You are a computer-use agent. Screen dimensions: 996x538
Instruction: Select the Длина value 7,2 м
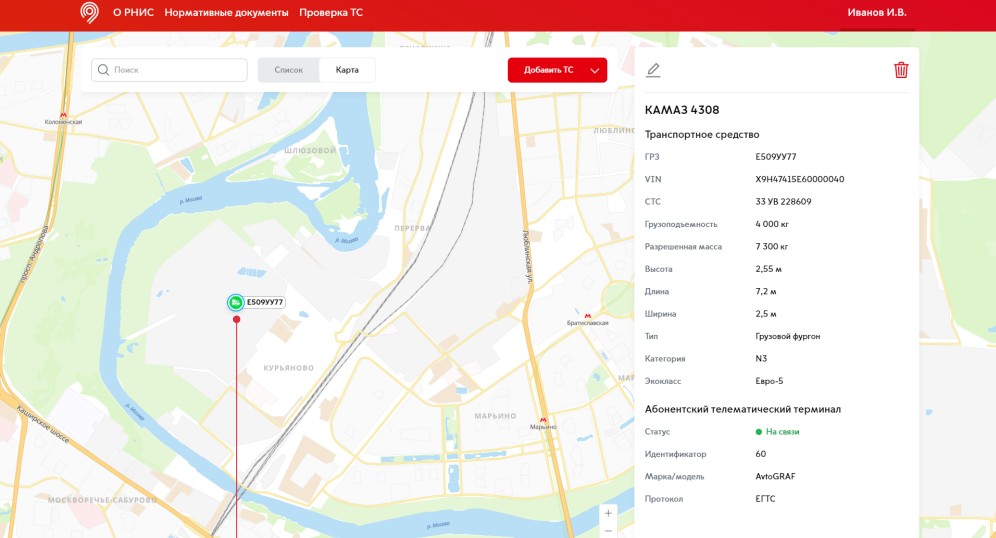[766, 292]
